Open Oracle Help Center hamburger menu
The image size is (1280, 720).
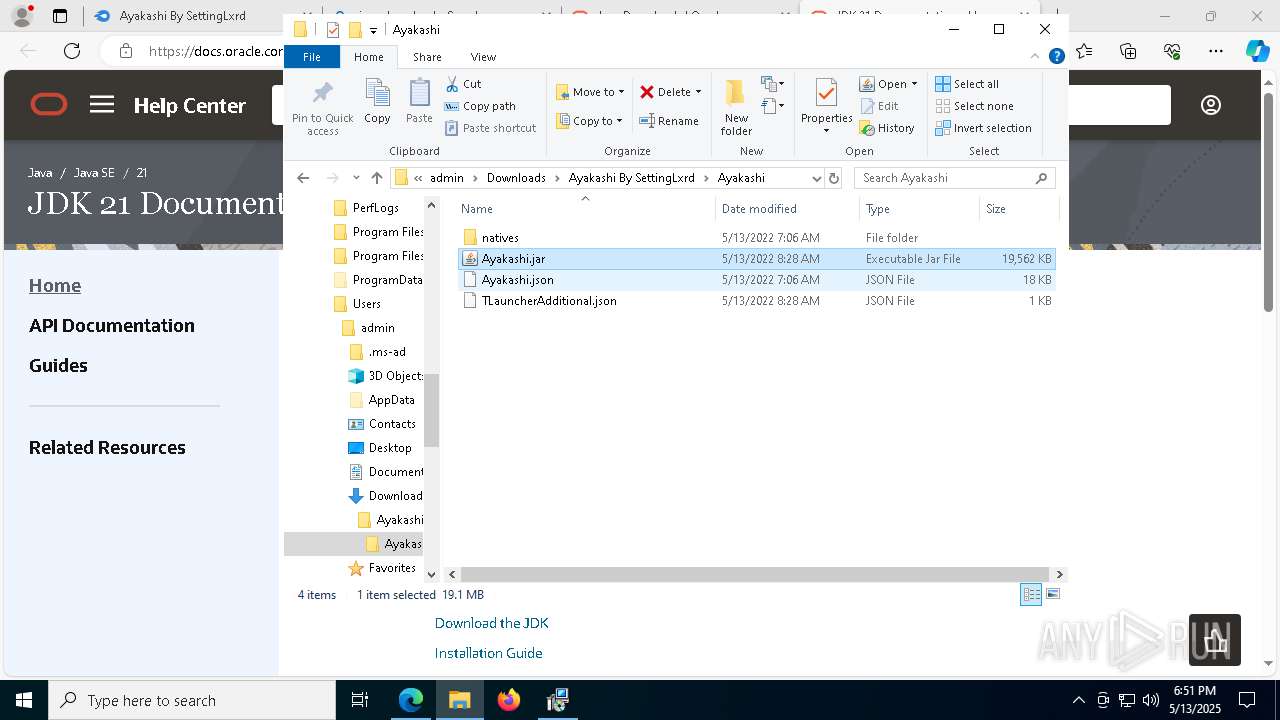[x=102, y=104]
